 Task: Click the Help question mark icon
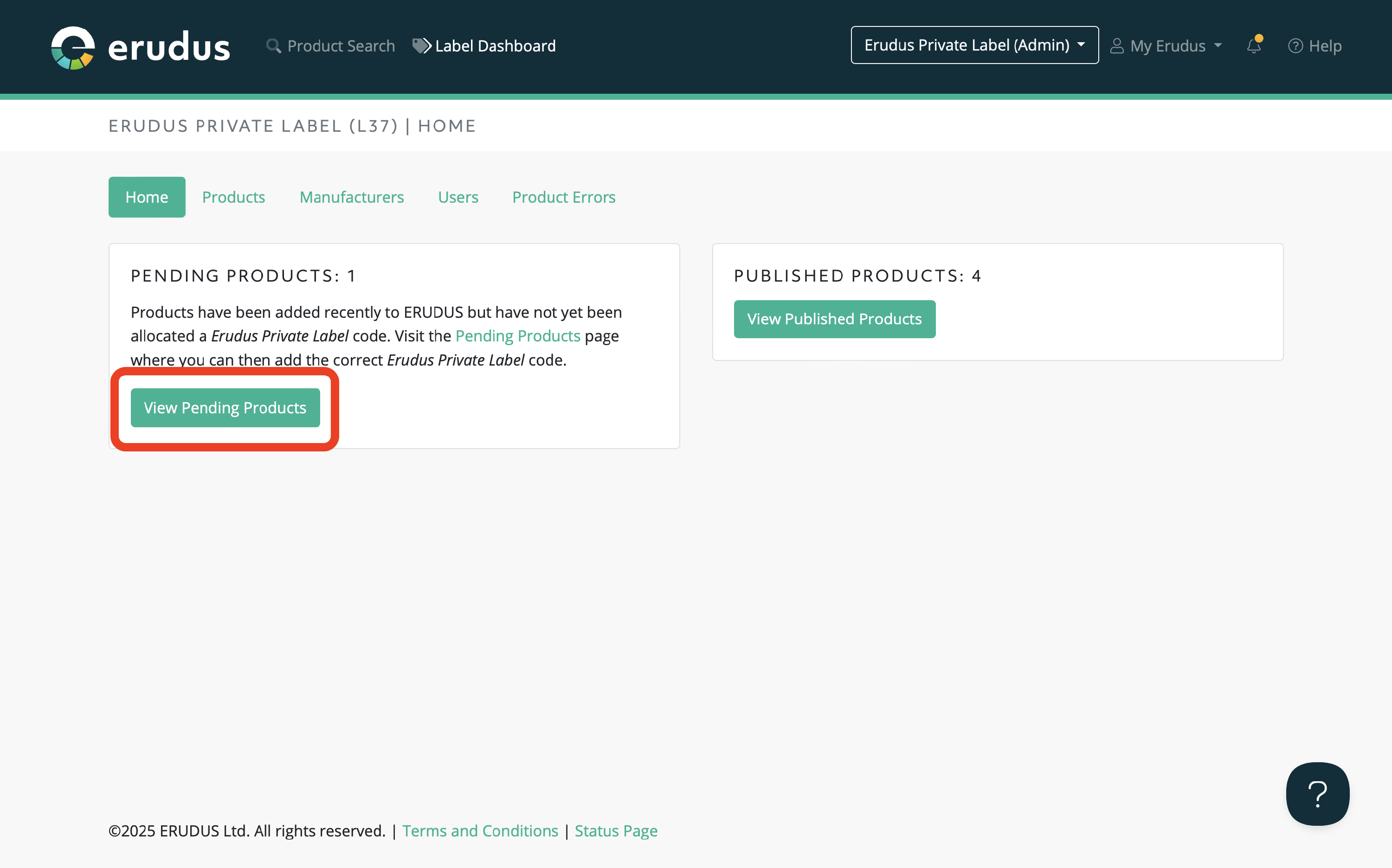pyautogui.click(x=1295, y=46)
